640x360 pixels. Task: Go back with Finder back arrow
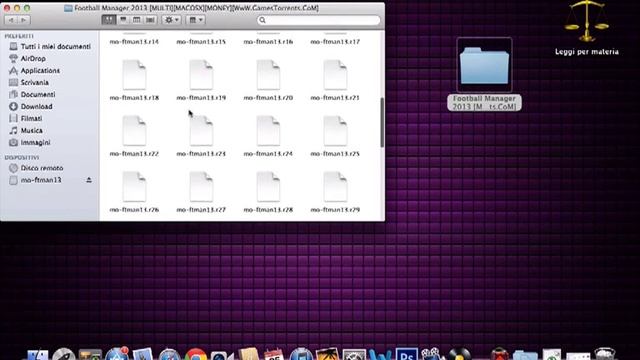click(x=11, y=20)
